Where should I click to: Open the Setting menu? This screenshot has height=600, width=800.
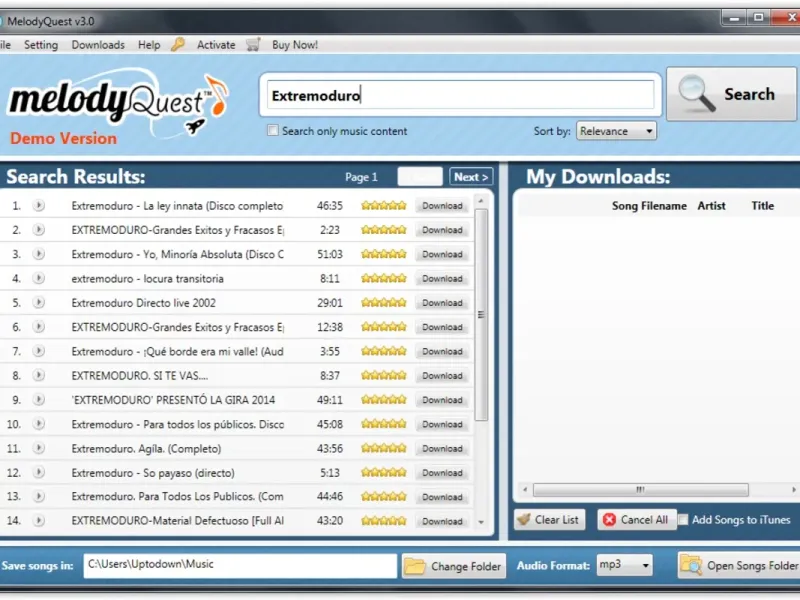click(41, 45)
